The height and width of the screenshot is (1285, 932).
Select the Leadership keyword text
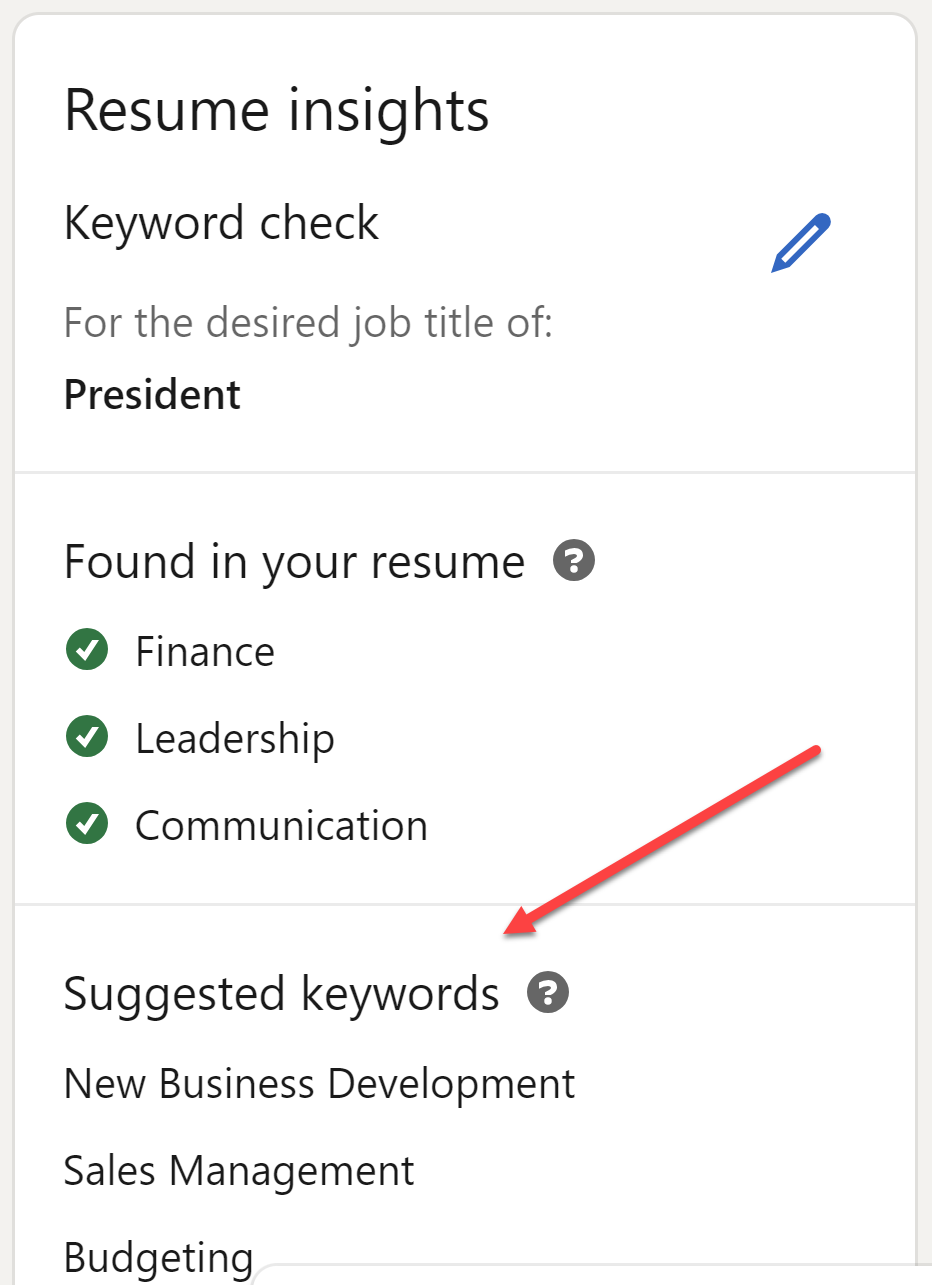coord(235,739)
